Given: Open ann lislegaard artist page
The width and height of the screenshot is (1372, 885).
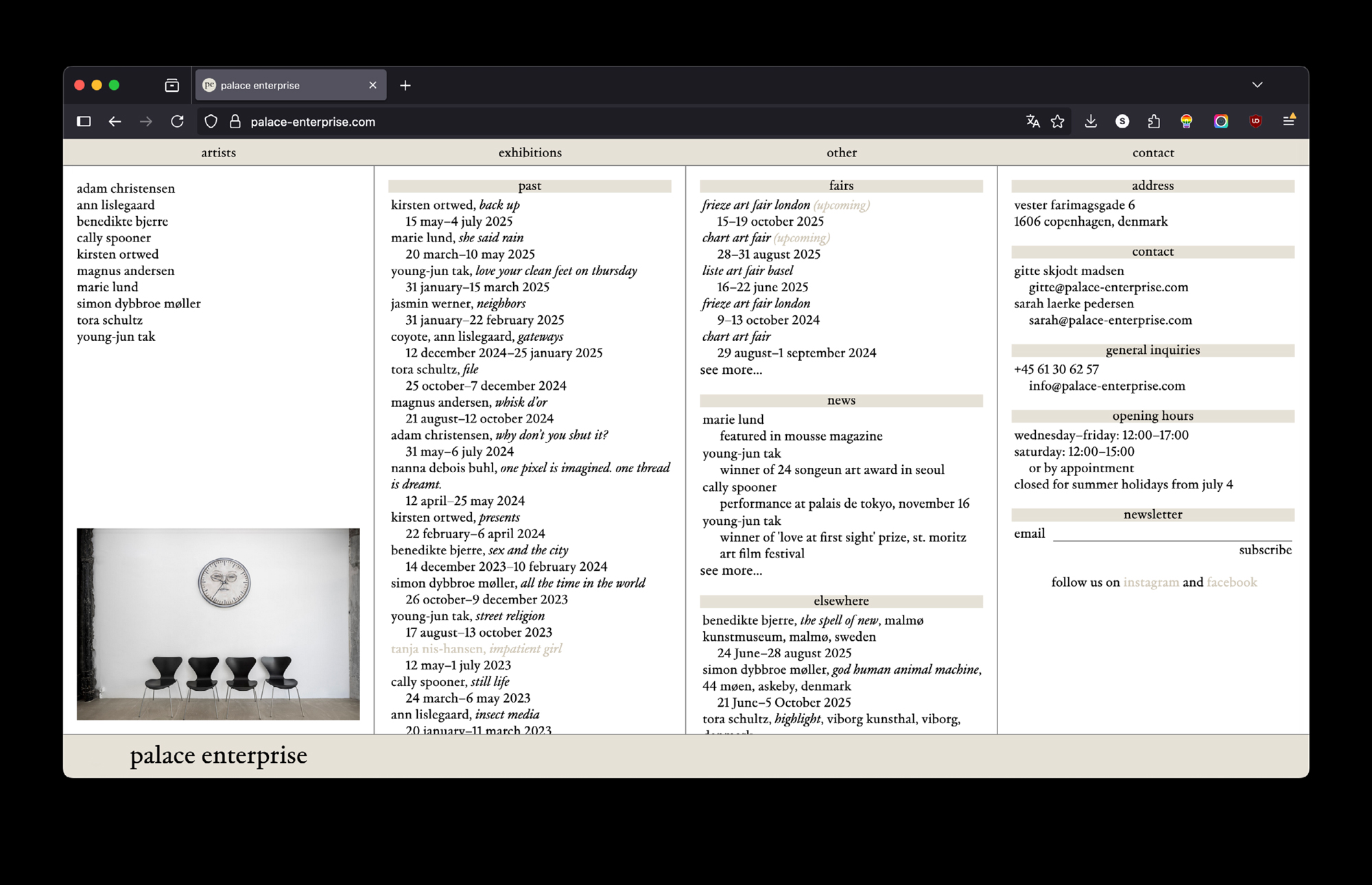Looking at the screenshot, I should coord(115,205).
